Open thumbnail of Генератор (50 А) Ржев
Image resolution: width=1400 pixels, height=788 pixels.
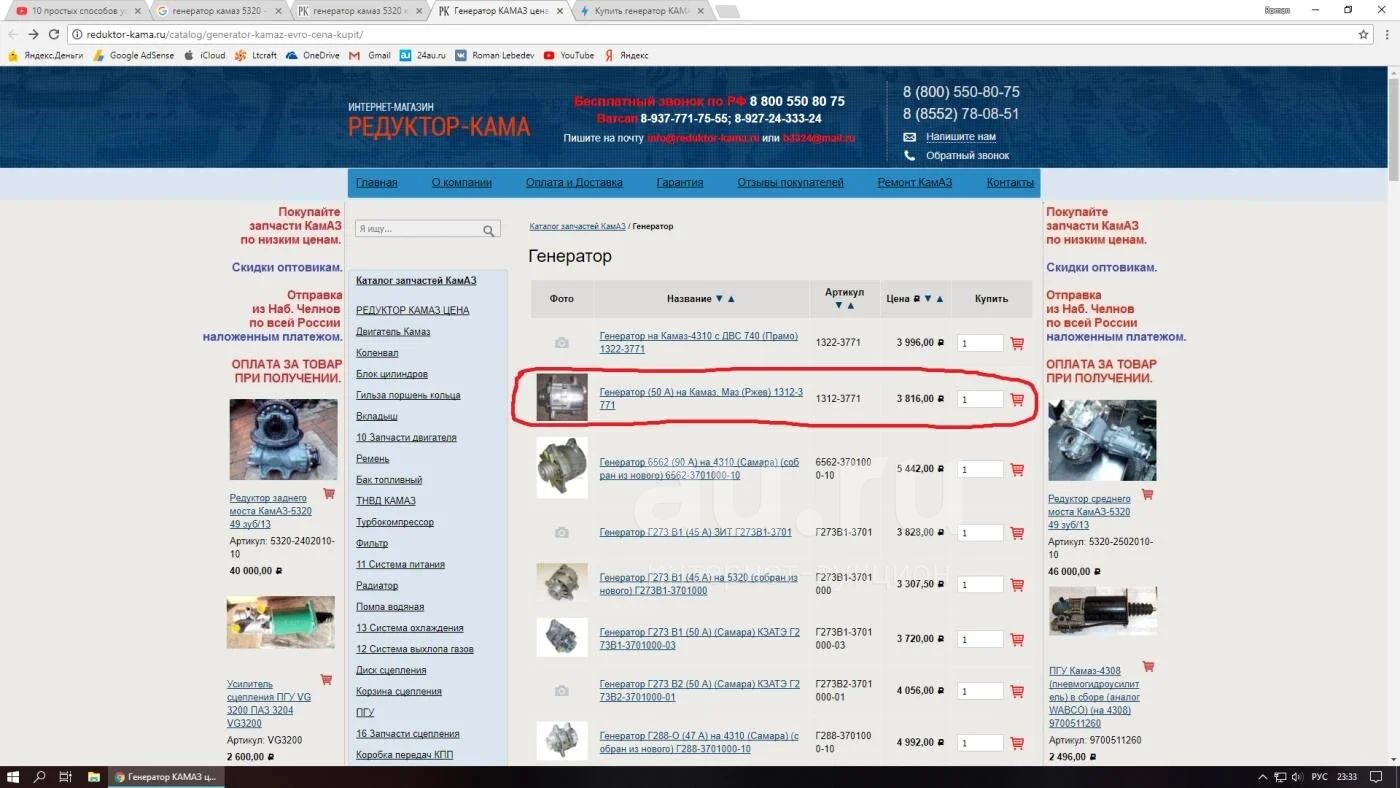[x=562, y=398]
